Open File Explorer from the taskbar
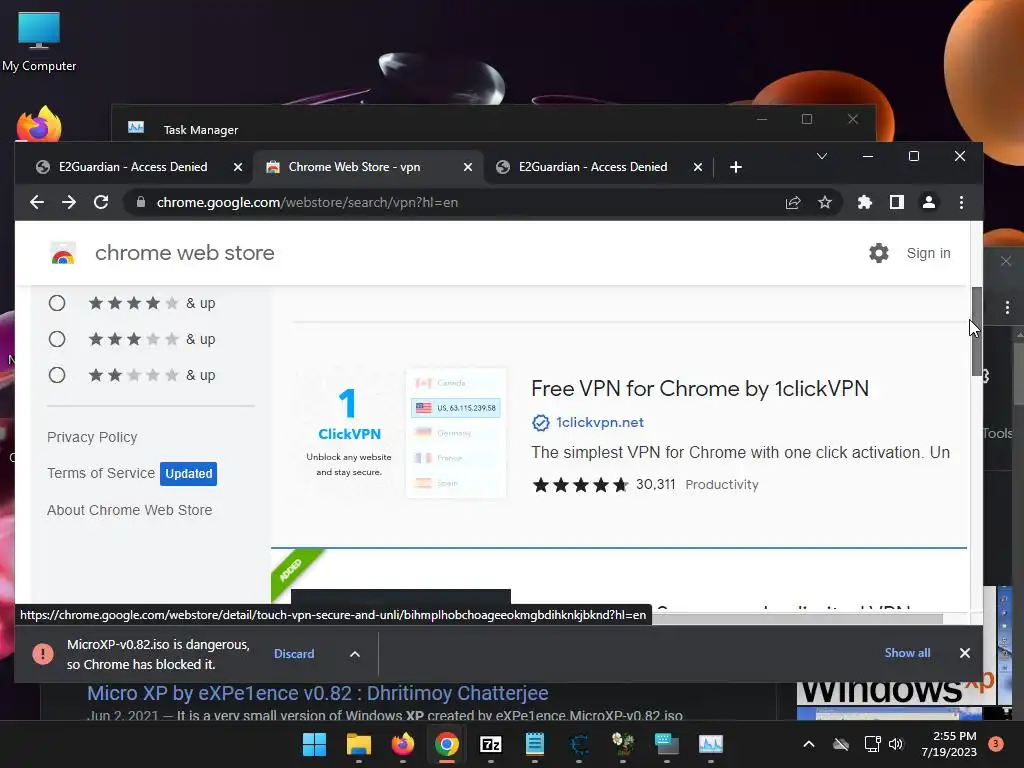Image resolution: width=1024 pixels, height=768 pixels. (x=359, y=744)
